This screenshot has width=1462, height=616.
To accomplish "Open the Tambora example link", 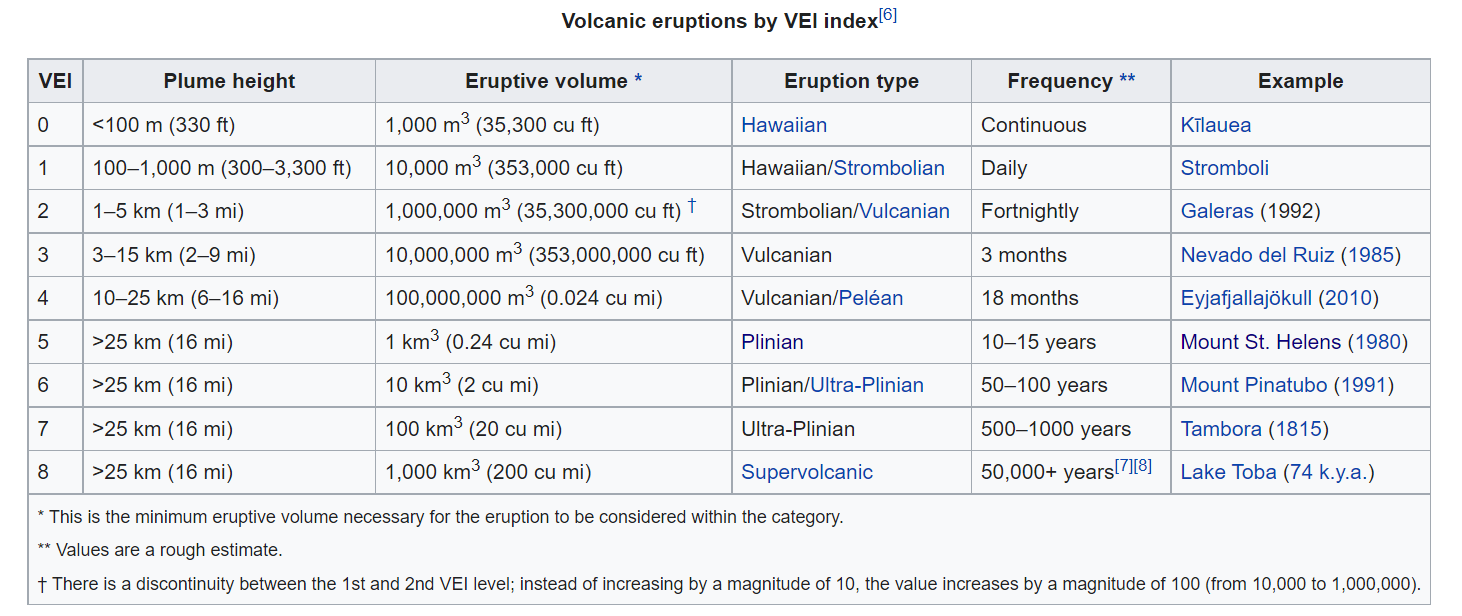I will (x=1221, y=429).
